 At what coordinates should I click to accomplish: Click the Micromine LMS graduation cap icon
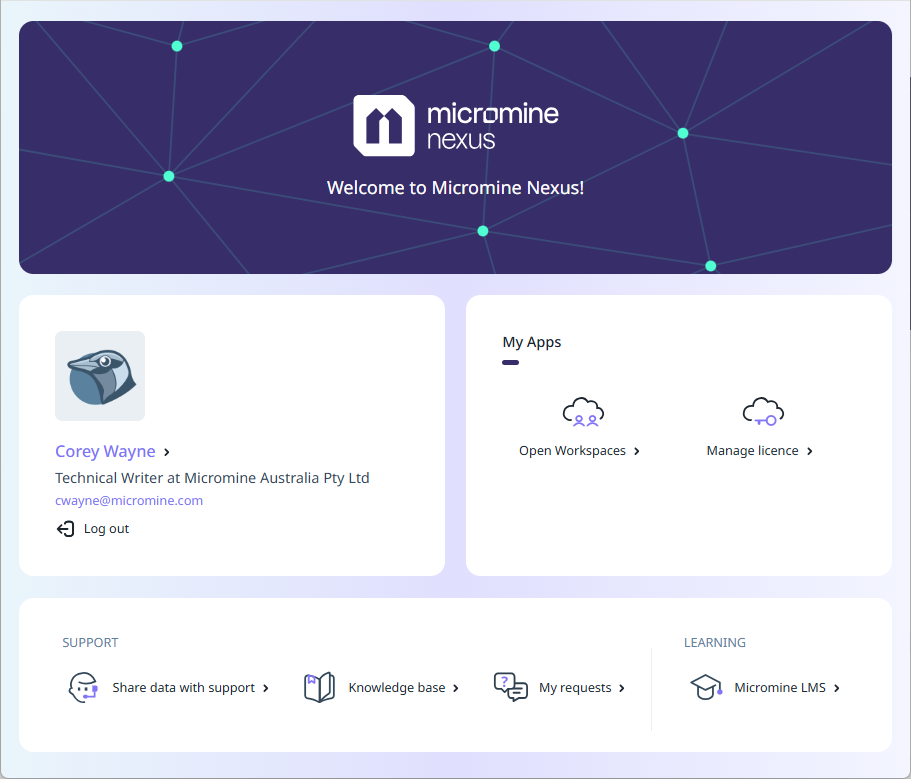(x=706, y=688)
